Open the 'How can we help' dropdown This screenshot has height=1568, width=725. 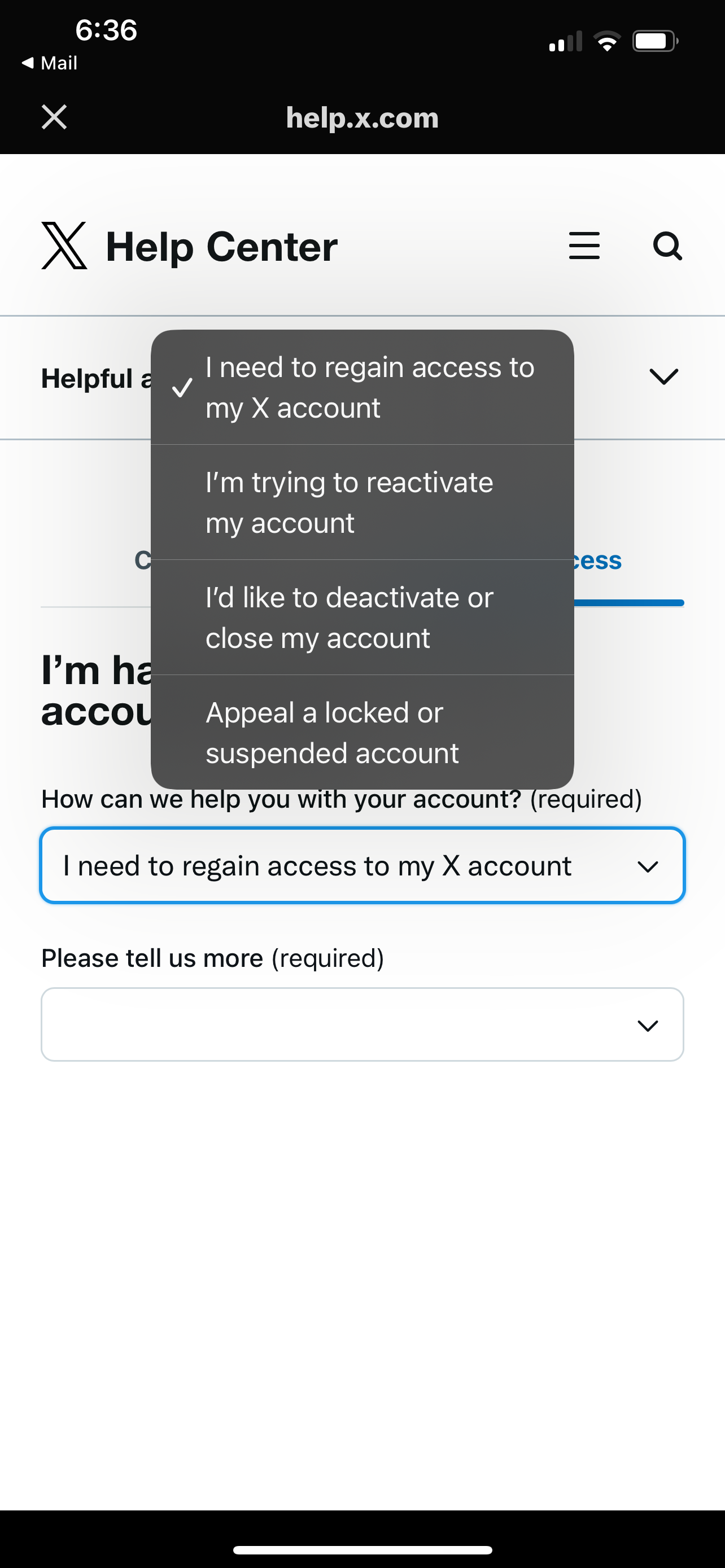[x=362, y=865]
